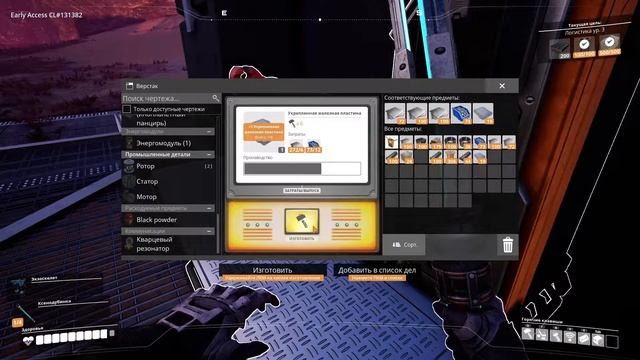Collapse the Промышленные детали category
Screen dimensions: 640x360
pos(209,155)
